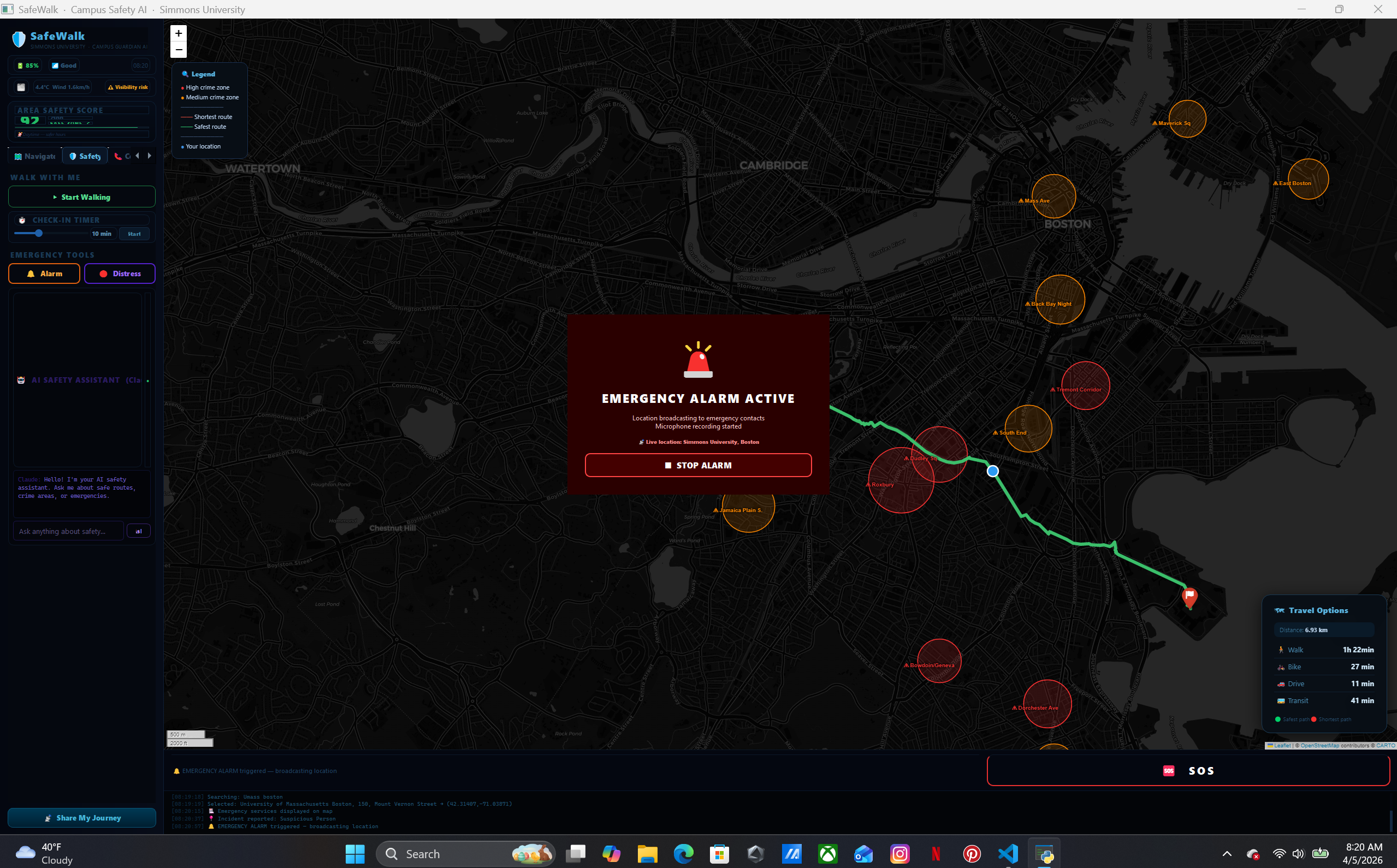Image resolution: width=1397 pixels, height=868 pixels.
Task: Click the SafeWalk shield logo icon
Action: coord(19,39)
